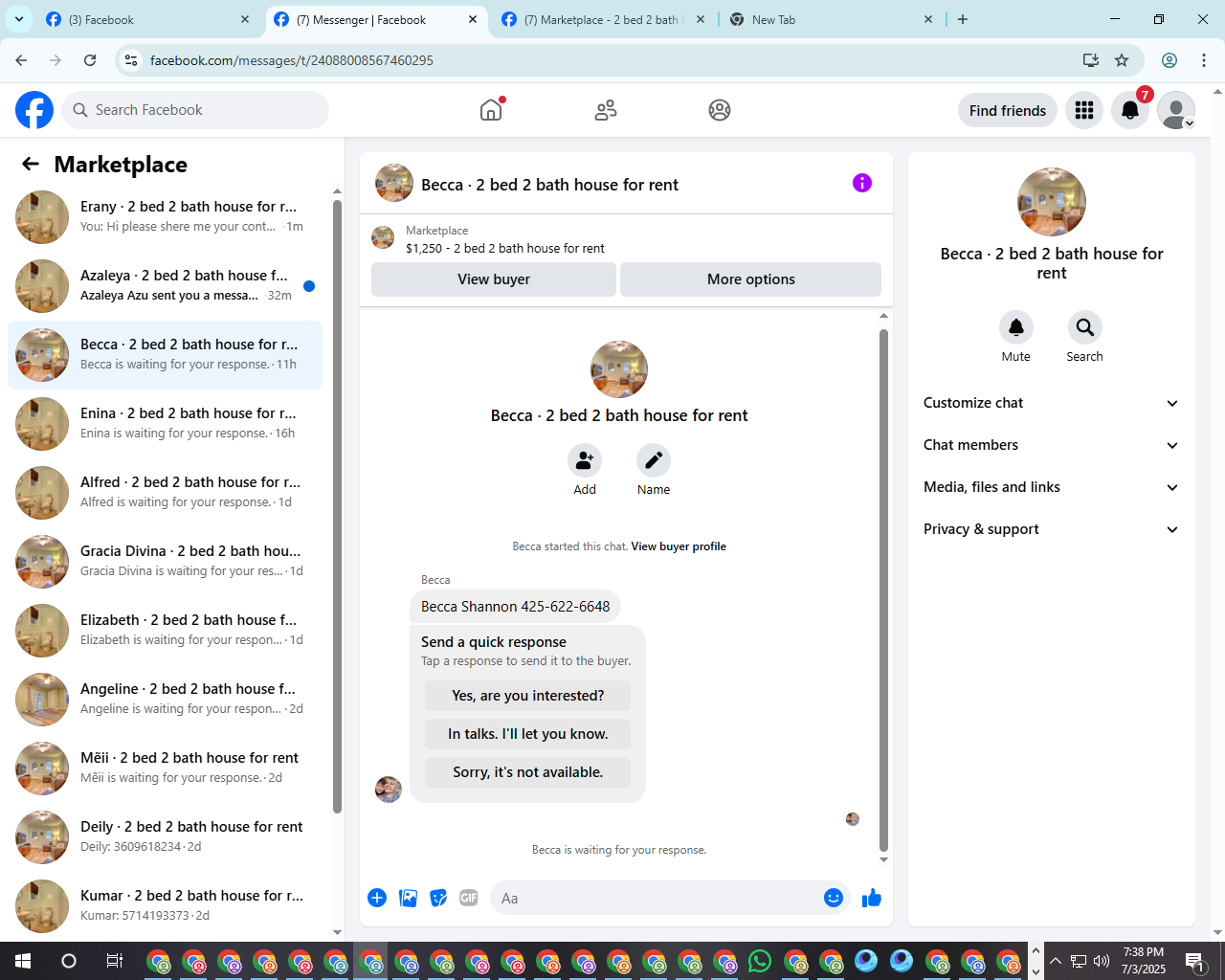This screenshot has width=1225, height=980.
Task: Open the $1,250 Marketplace listing link
Action: 505,248
